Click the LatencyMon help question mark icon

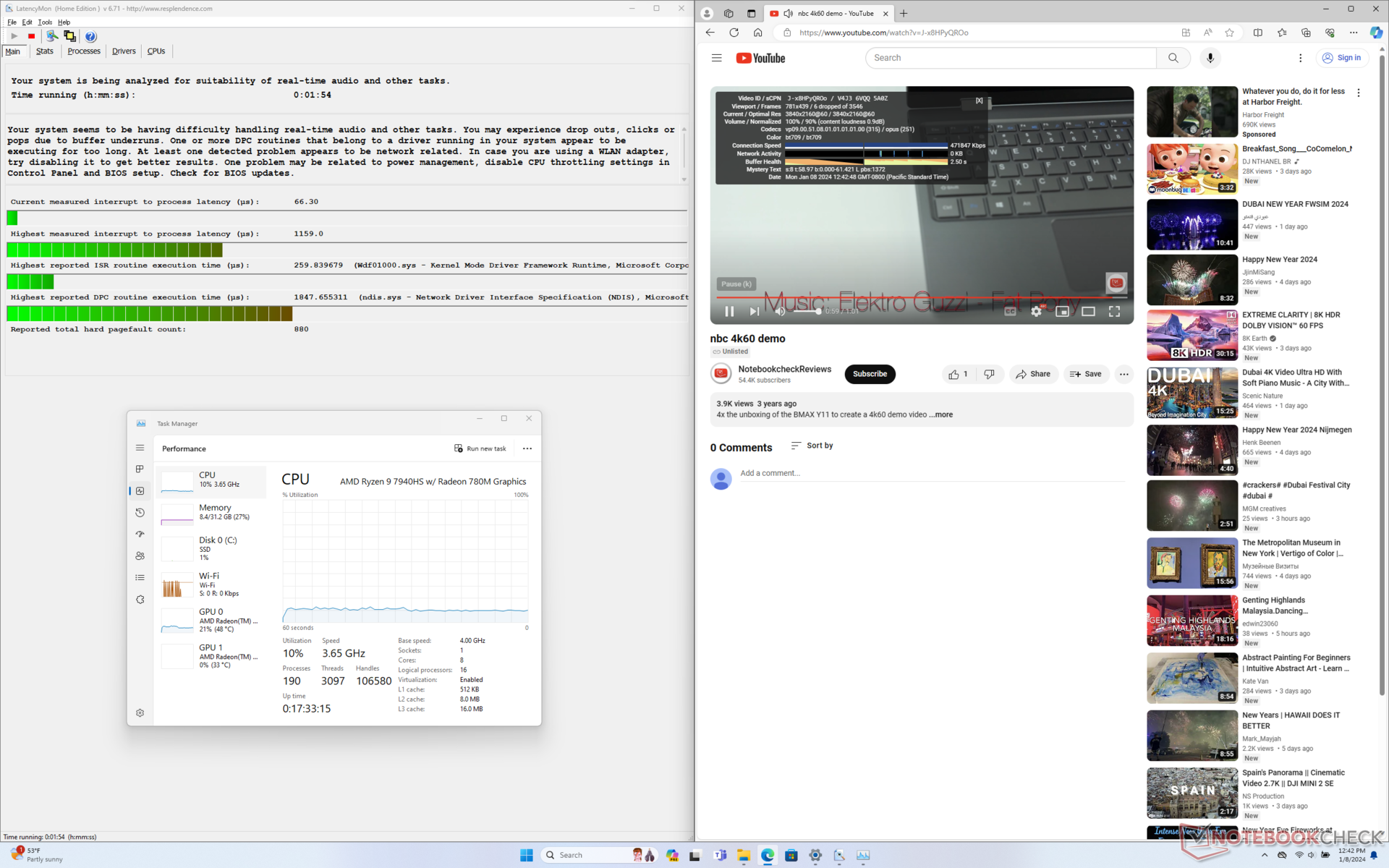click(x=90, y=36)
